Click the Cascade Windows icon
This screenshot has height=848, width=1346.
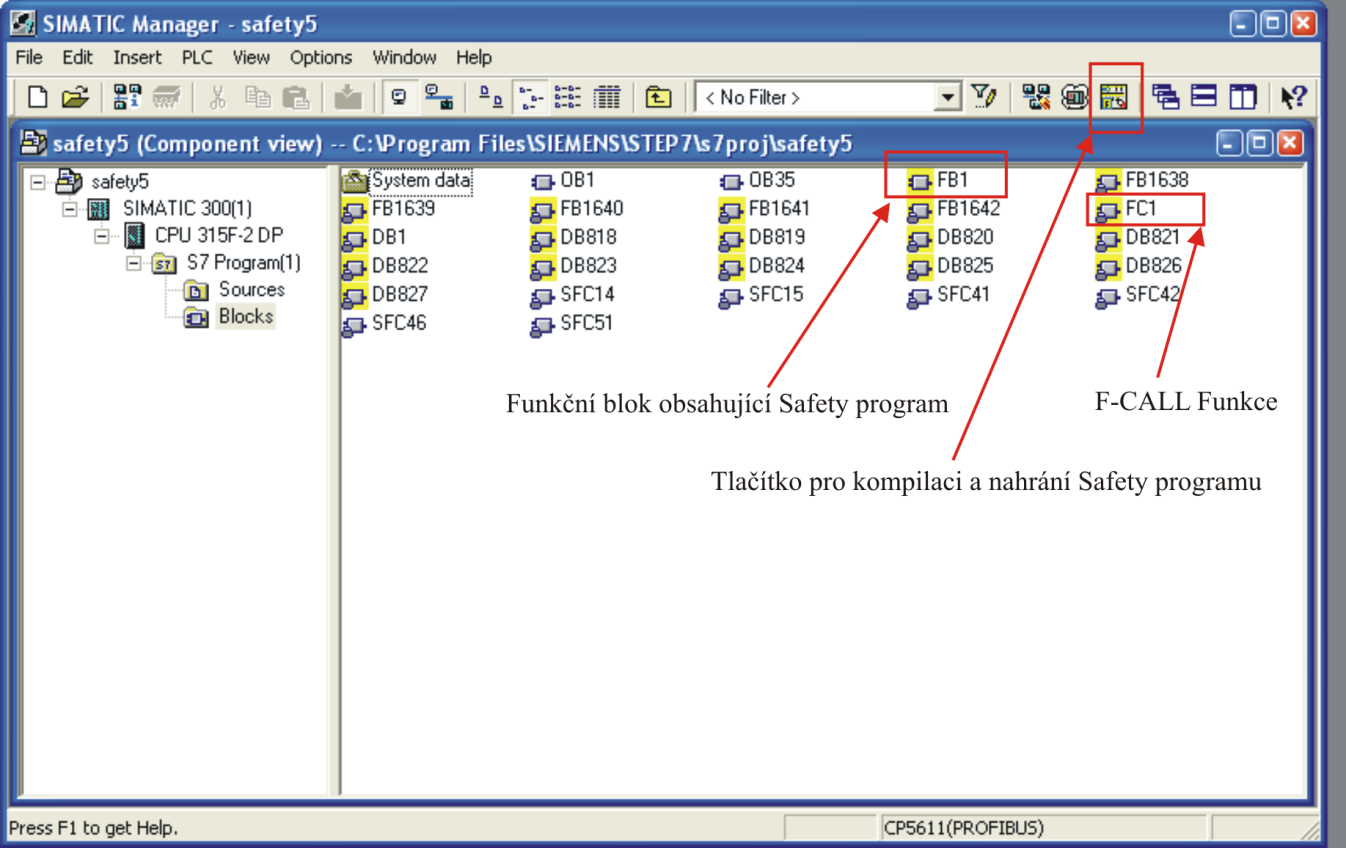[1165, 97]
